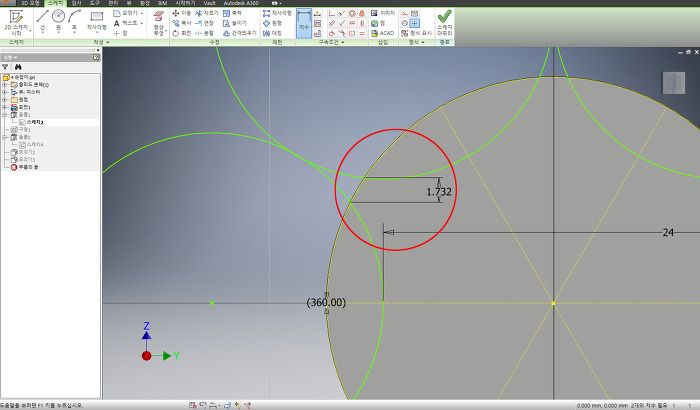This screenshot has height=410, width=700.
Task: Open the 3D 모형 ribbon tab
Action: pyautogui.click(x=30, y=3)
